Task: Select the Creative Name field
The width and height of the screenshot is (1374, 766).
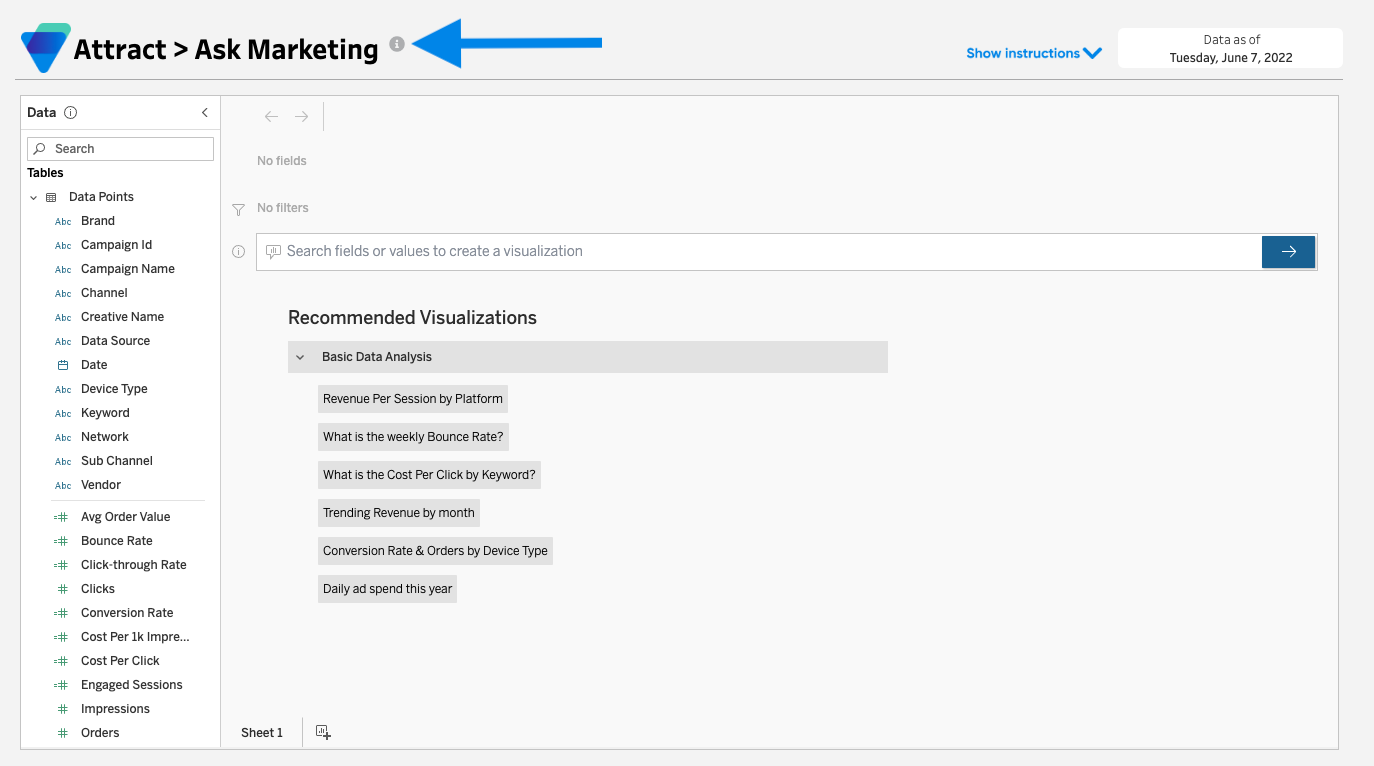Action: click(122, 317)
